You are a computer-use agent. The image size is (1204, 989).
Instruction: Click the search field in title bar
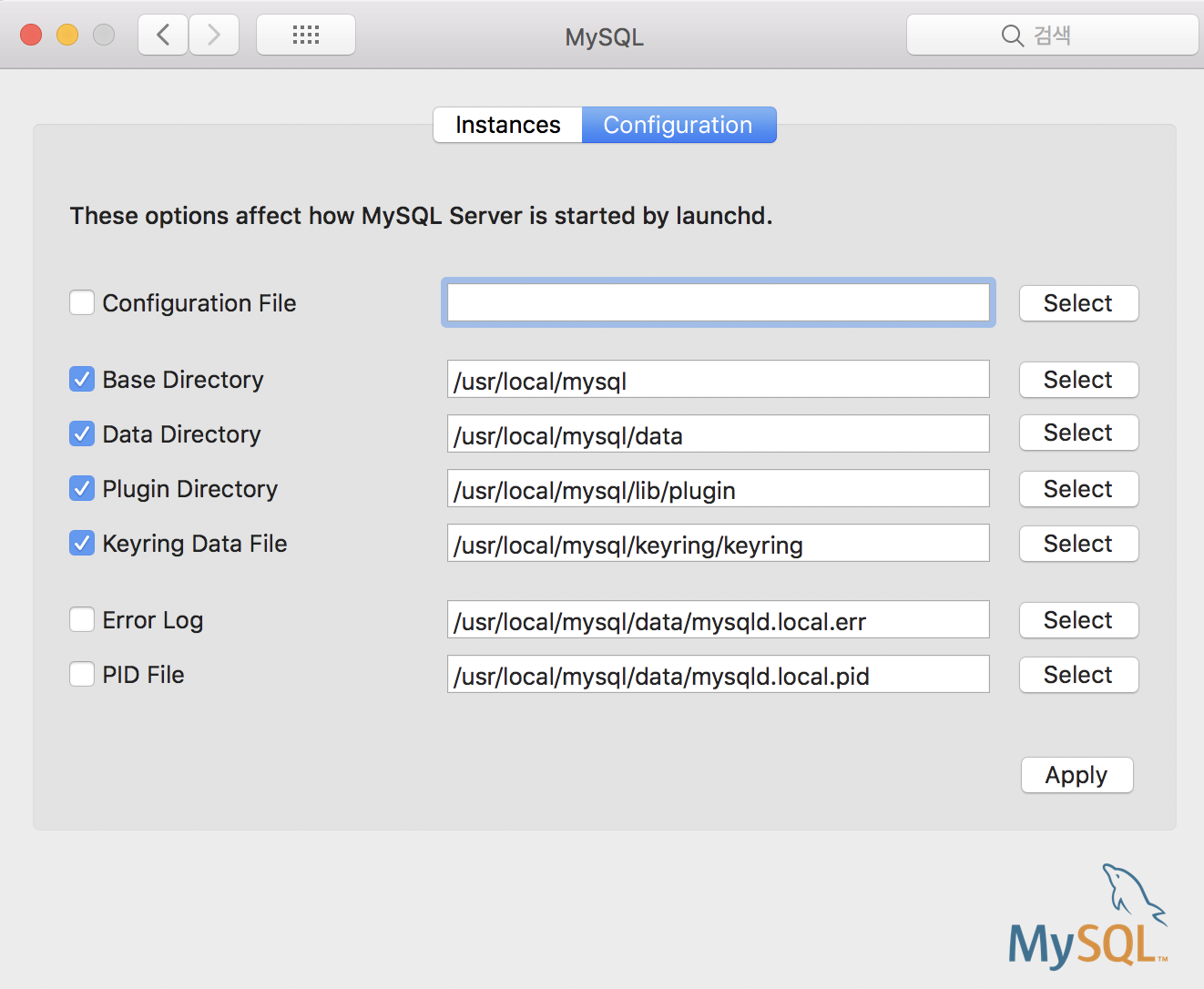coord(1053,35)
